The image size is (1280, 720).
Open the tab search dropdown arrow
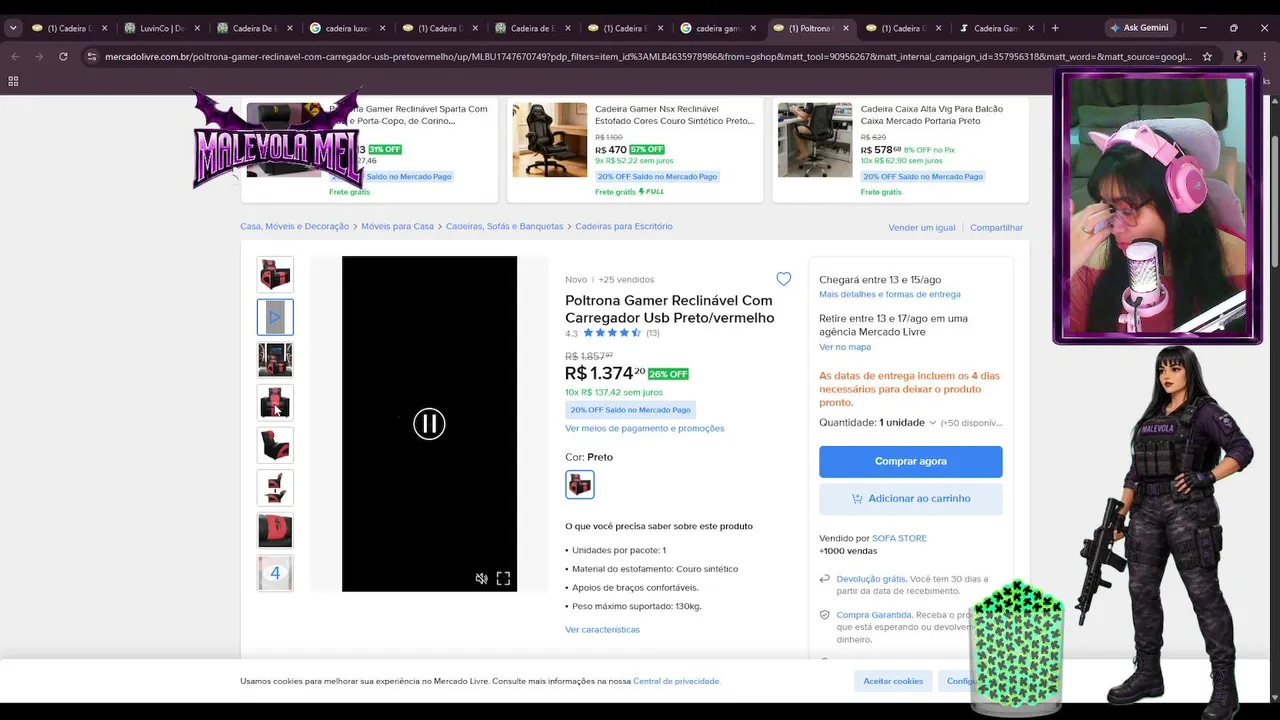pos(13,28)
